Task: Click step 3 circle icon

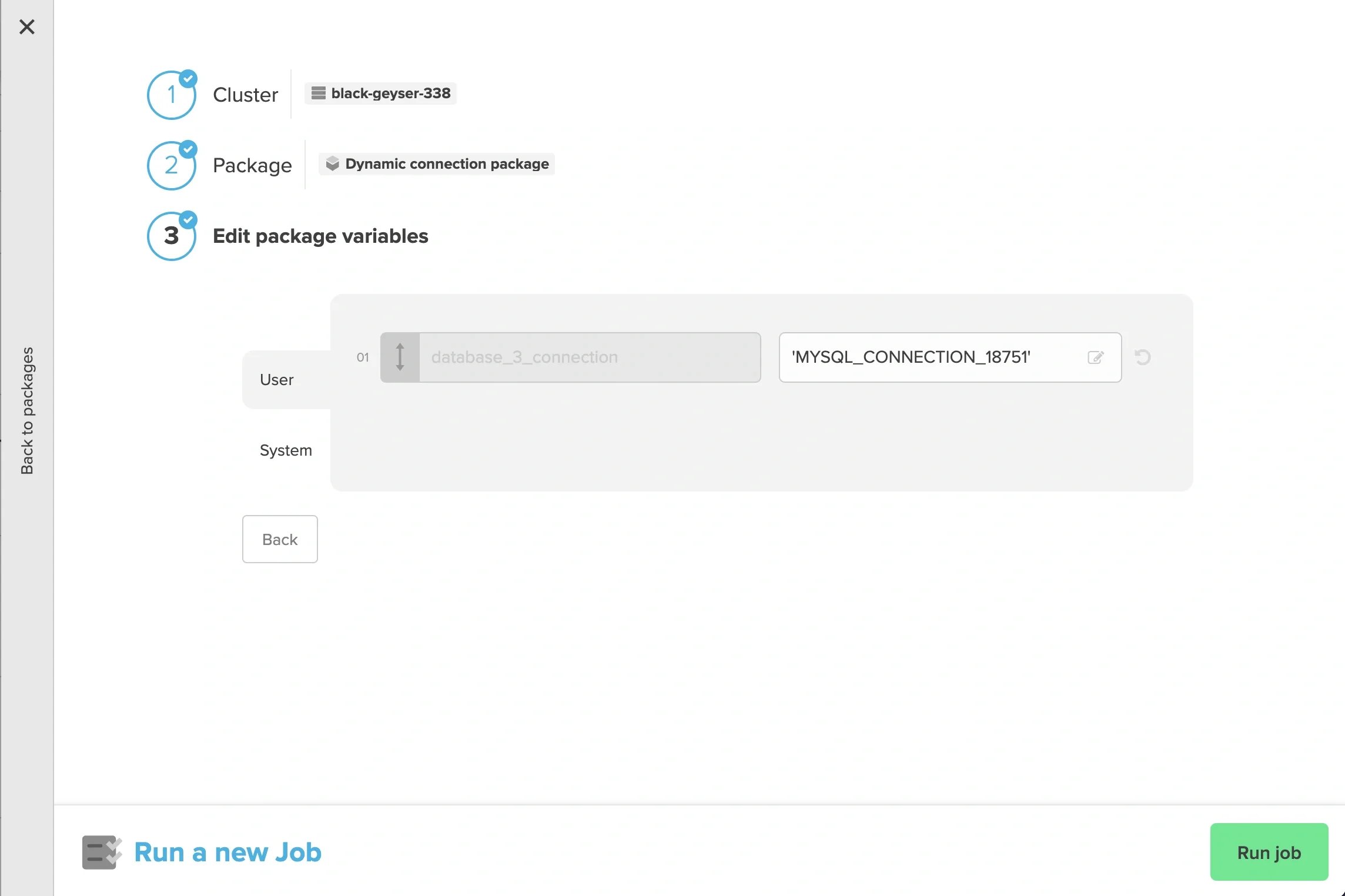Action: pyautogui.click(x=171, y=236)
